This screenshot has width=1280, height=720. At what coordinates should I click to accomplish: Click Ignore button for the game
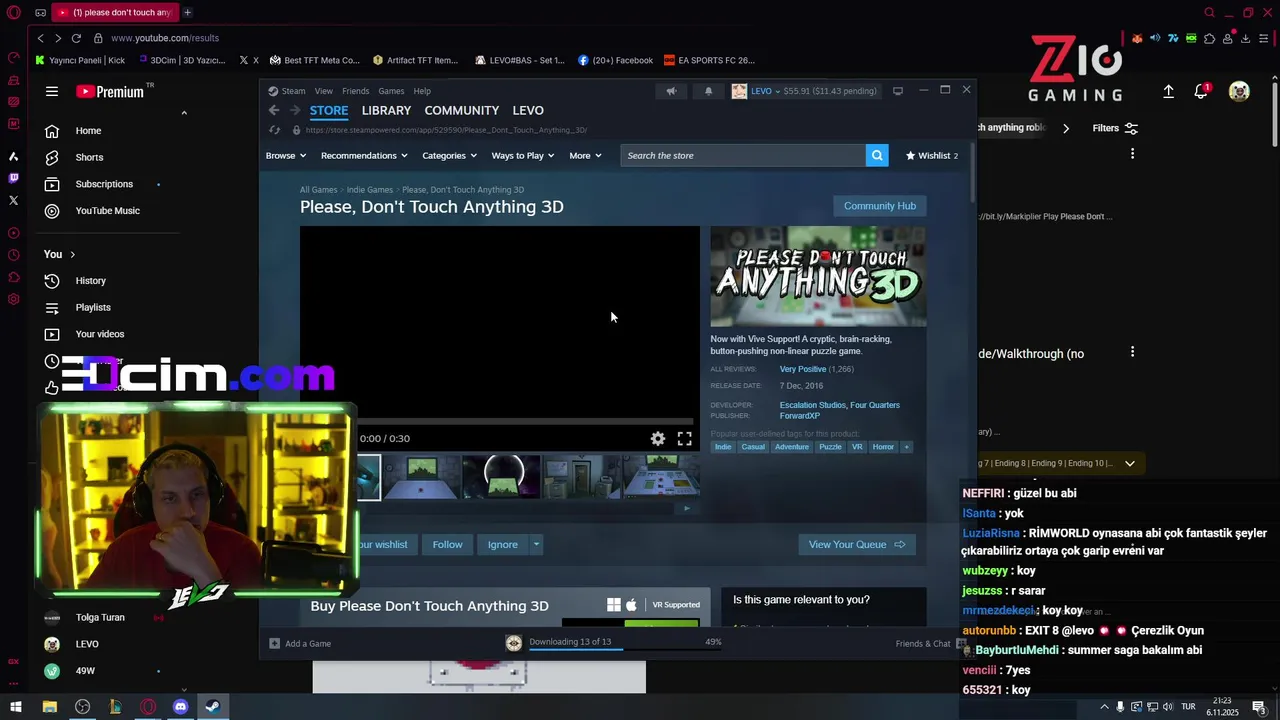tap(503, 544)
